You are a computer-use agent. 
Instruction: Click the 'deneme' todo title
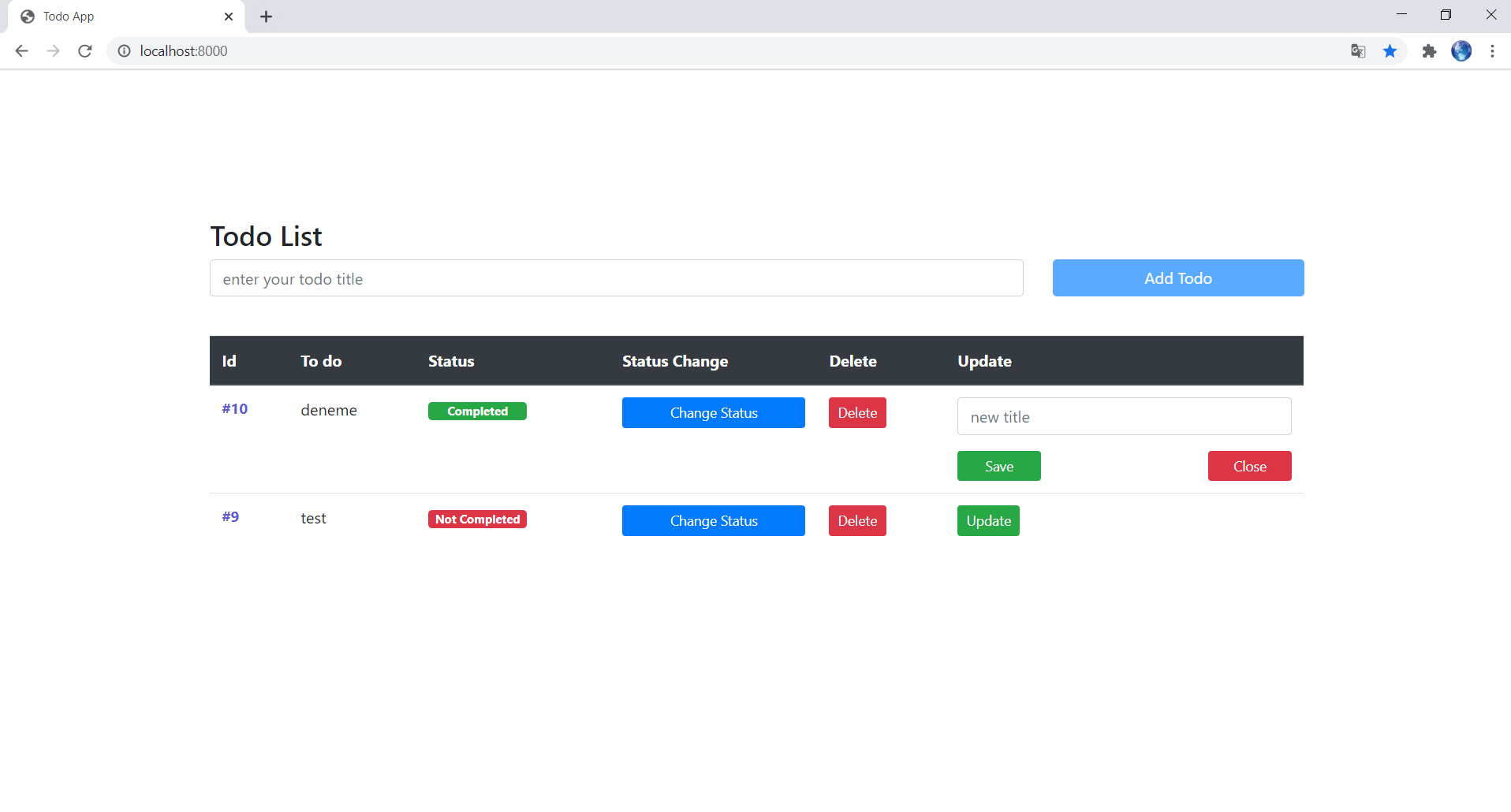pos(329,410)
